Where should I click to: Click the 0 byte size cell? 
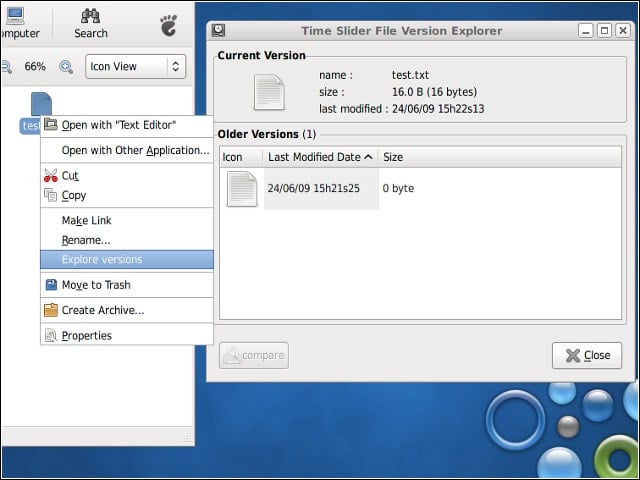[x=398, y=189]
